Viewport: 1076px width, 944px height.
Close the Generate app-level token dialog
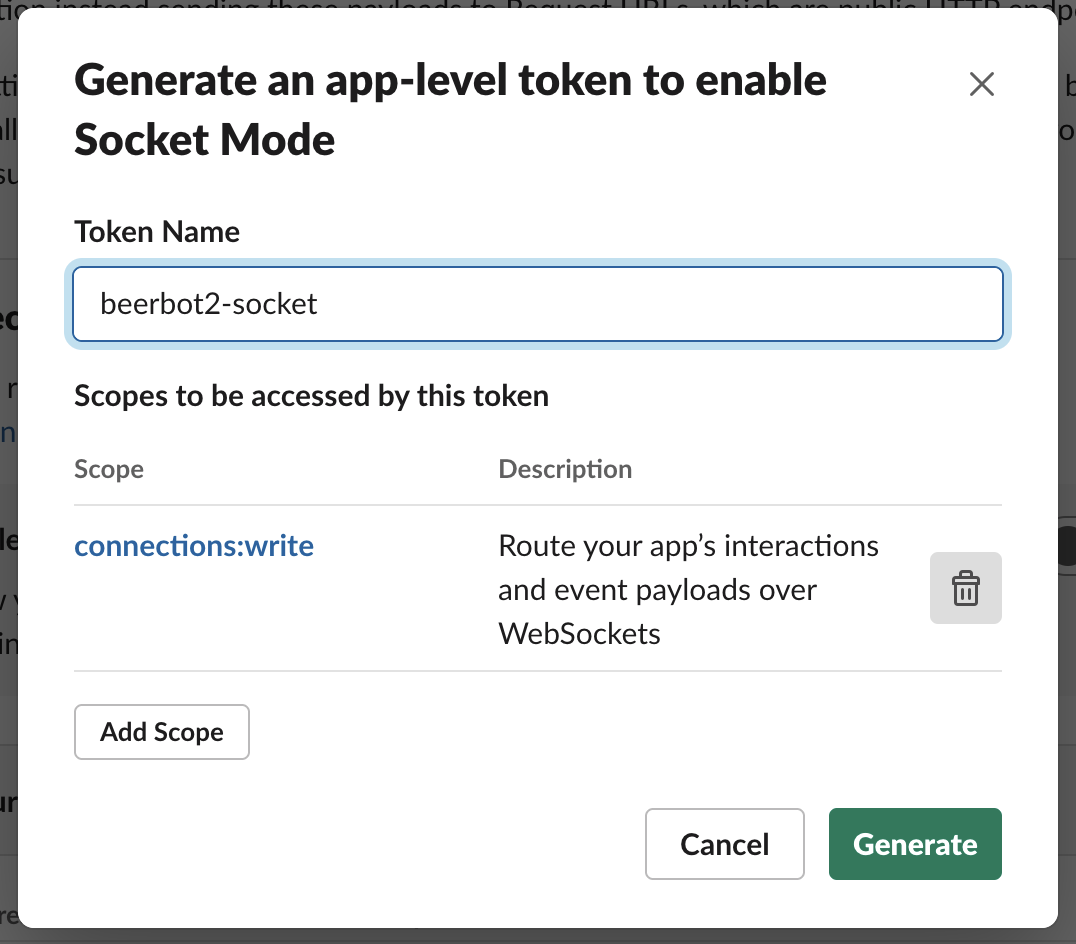(982, 85)
